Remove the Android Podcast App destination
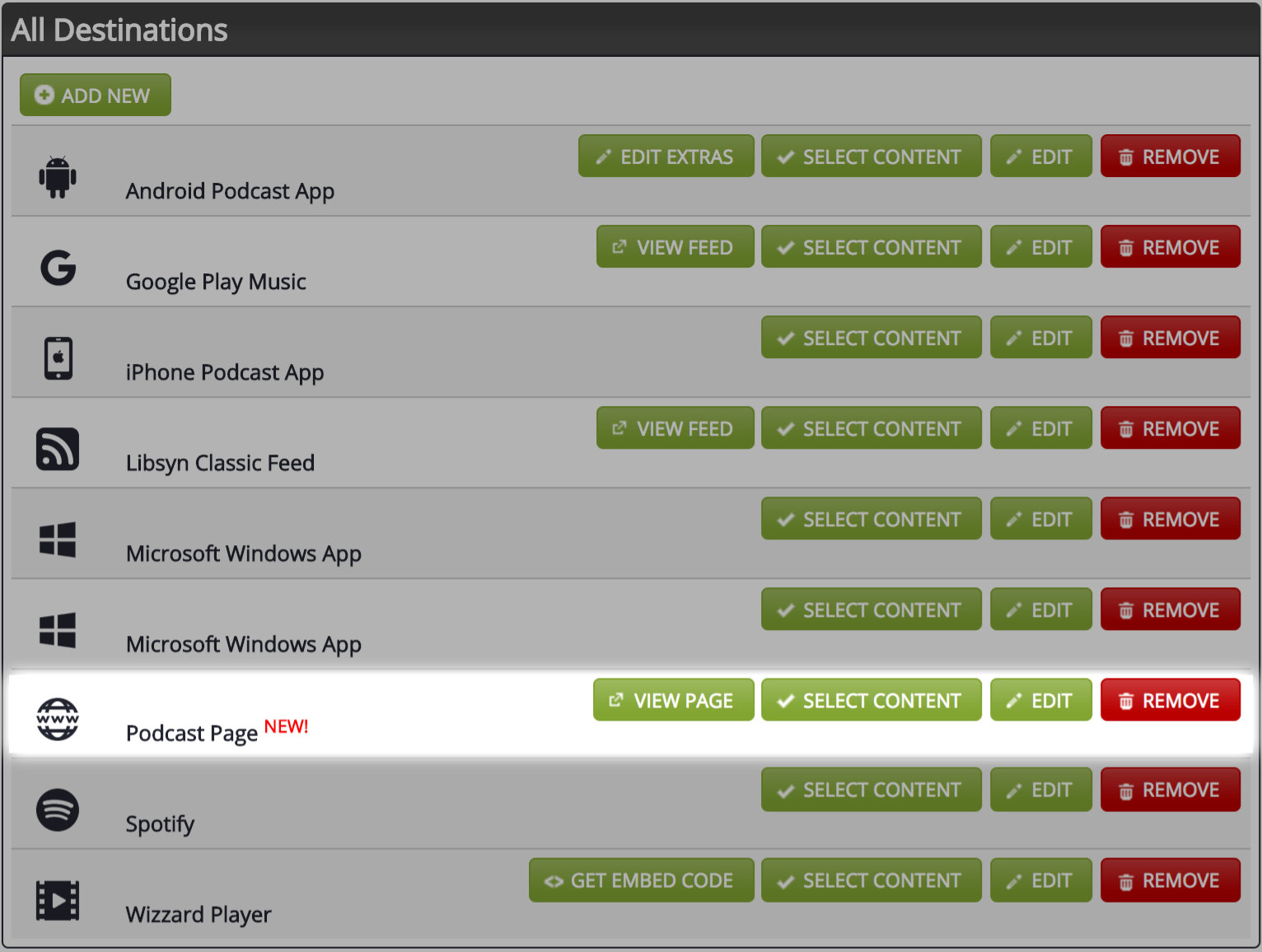The height and width of the screenshot is (952, 1262). (x=1171, y=156)
